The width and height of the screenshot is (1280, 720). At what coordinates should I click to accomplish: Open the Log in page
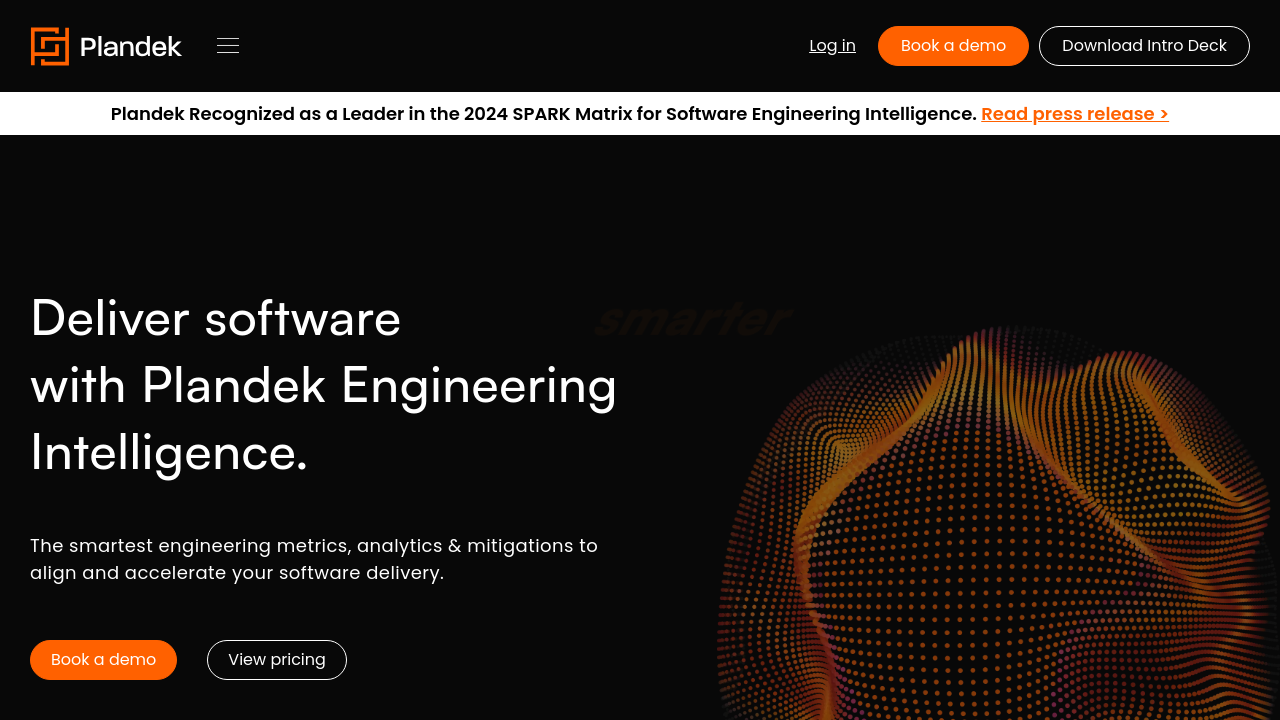coord(832,46)
